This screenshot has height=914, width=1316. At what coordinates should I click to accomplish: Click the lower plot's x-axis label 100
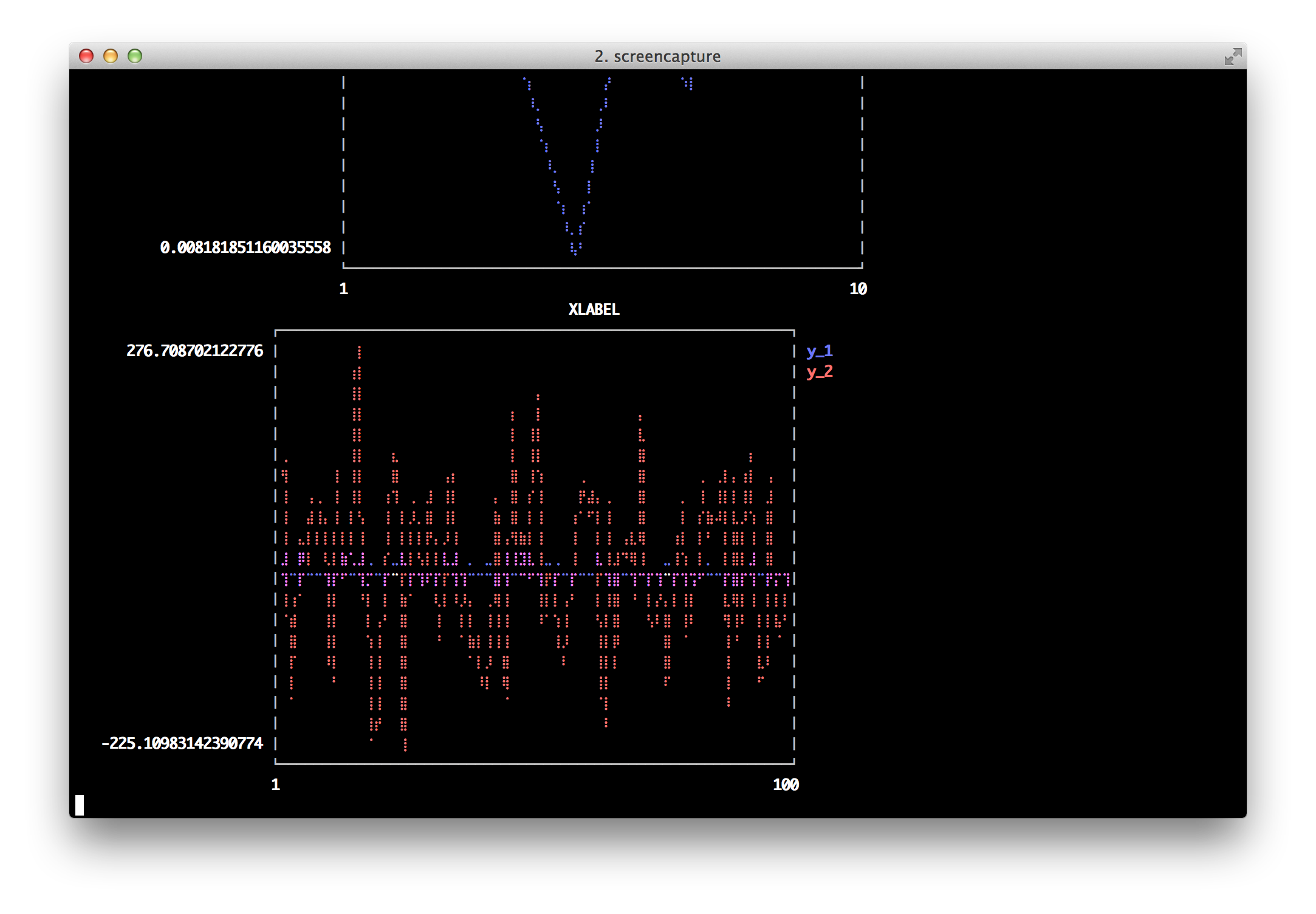[x=786, y=785]
